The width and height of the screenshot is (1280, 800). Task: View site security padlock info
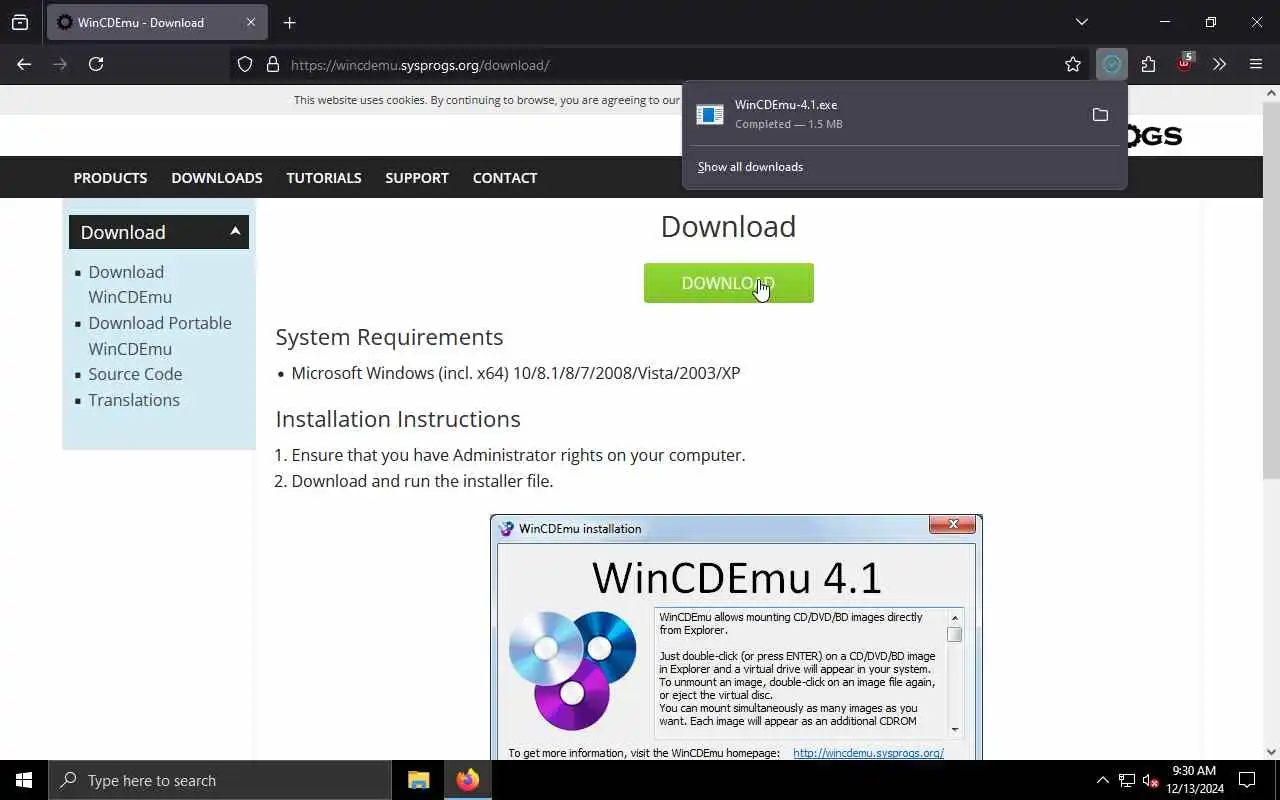[272, 64]
